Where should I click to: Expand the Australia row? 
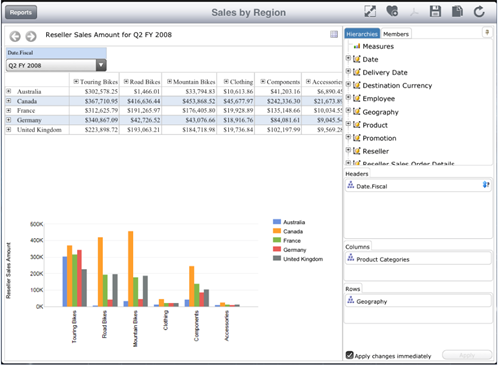pos(9,91)
